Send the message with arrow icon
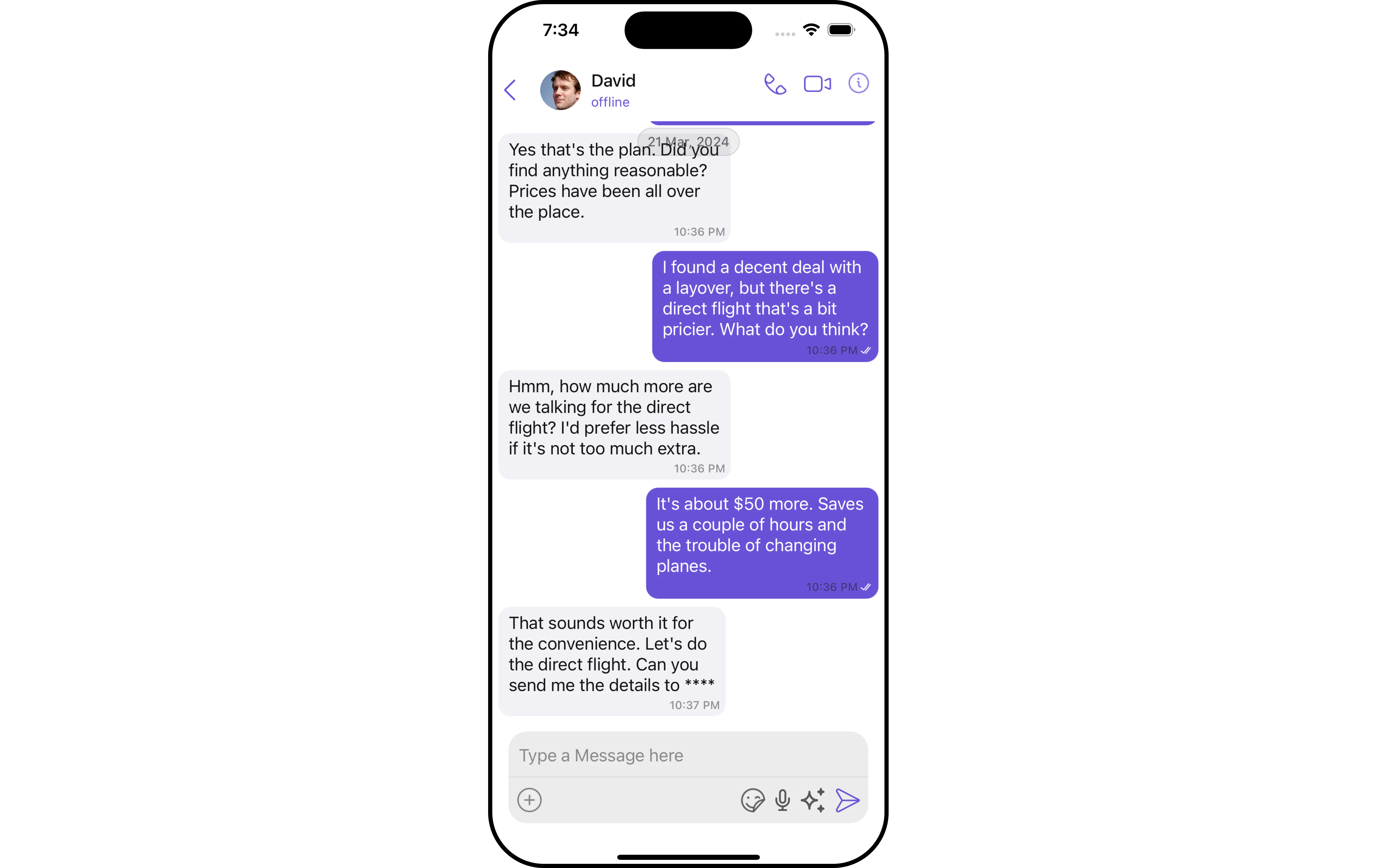The height and width of the screenshot is (868, 1377). click(847, 800)
